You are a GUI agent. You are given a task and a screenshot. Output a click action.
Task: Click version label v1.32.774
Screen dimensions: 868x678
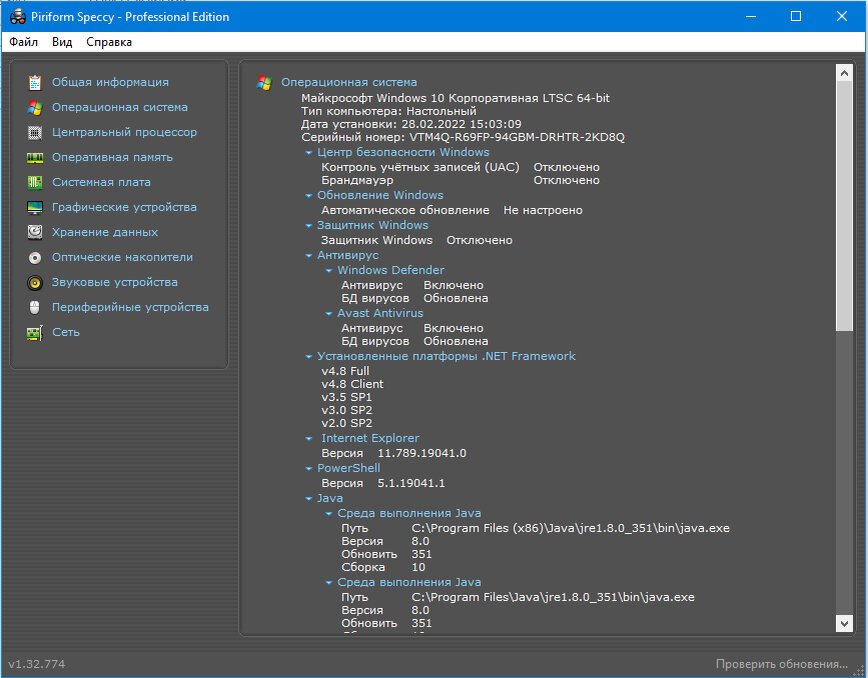[37, 664]
